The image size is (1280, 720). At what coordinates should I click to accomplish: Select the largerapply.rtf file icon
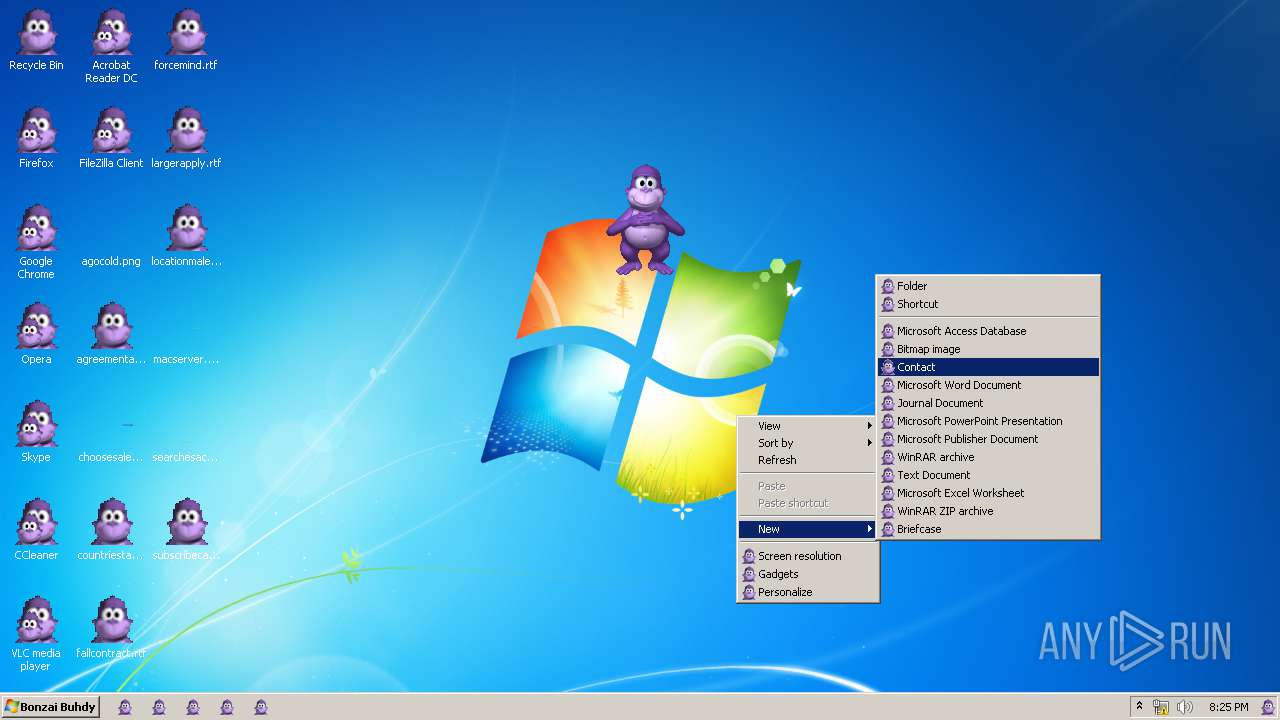coord(186,139)
